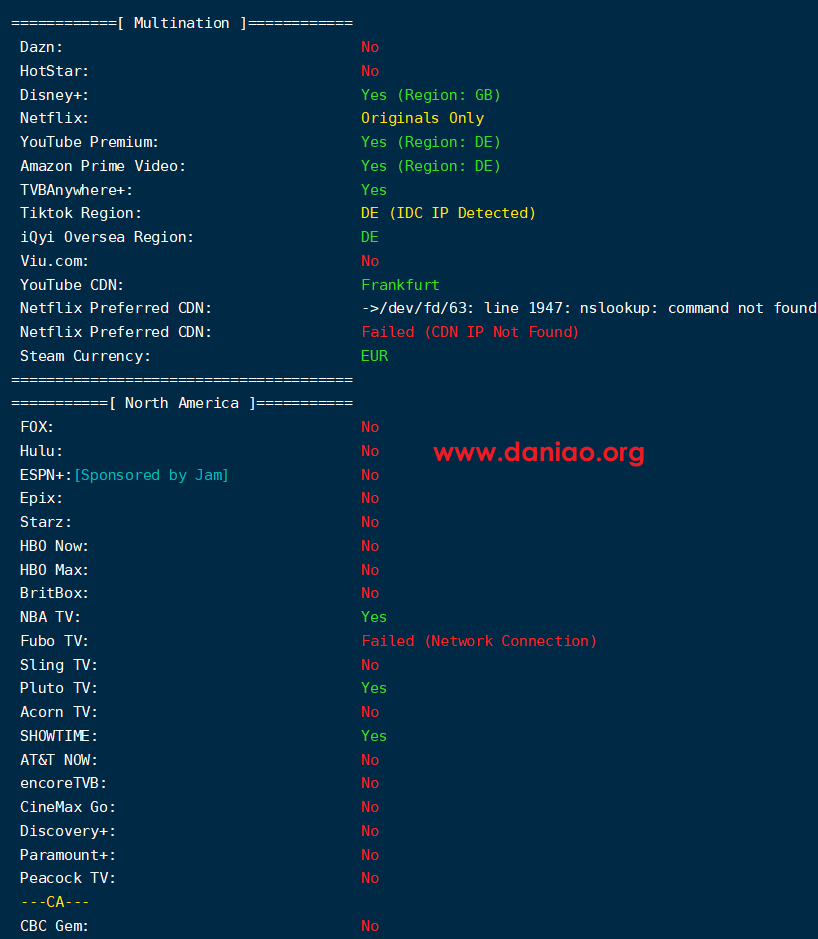
Task: Click the Sponsored by Jam text
Action: point(151,475)
